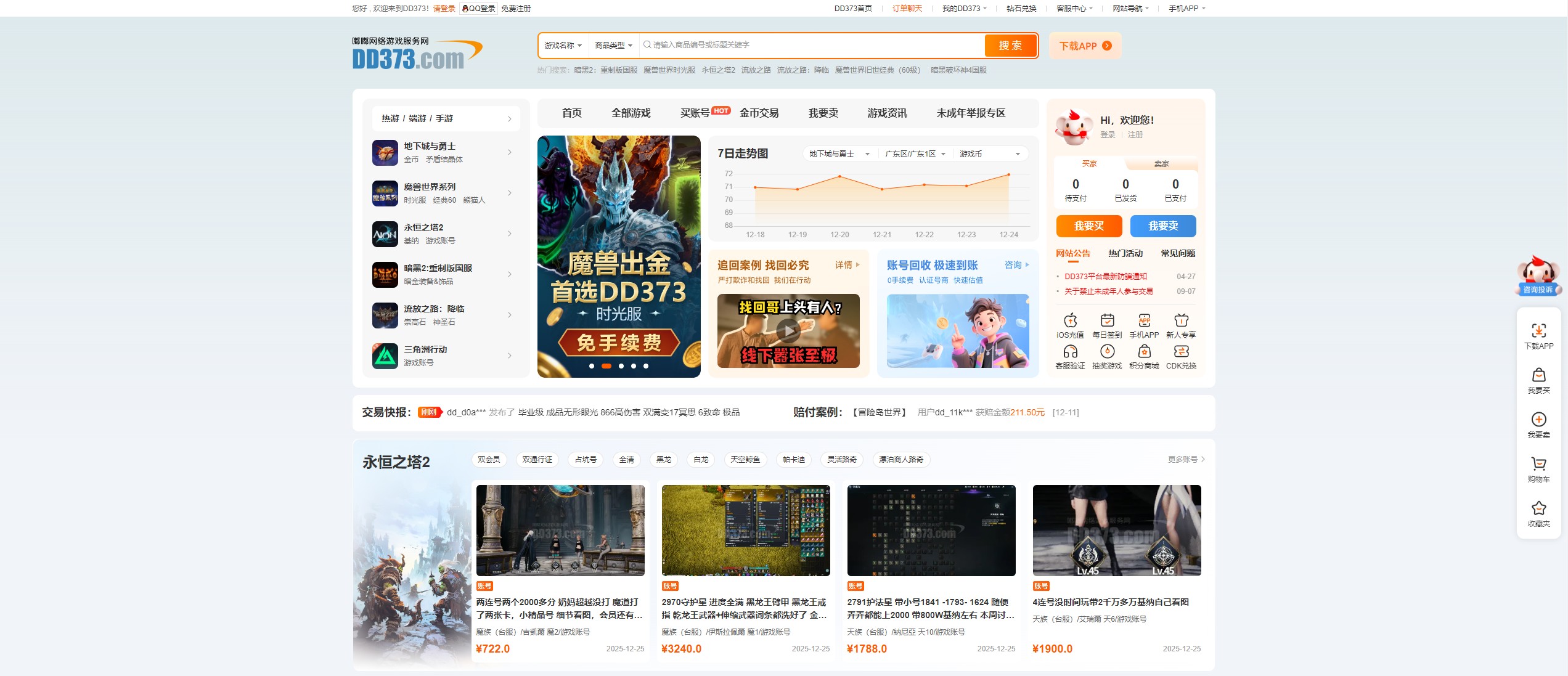Click the CDK兑换 icon
Image resolution: width=1568 pixels, height=676 pixels.
(x=1181, y=356)
